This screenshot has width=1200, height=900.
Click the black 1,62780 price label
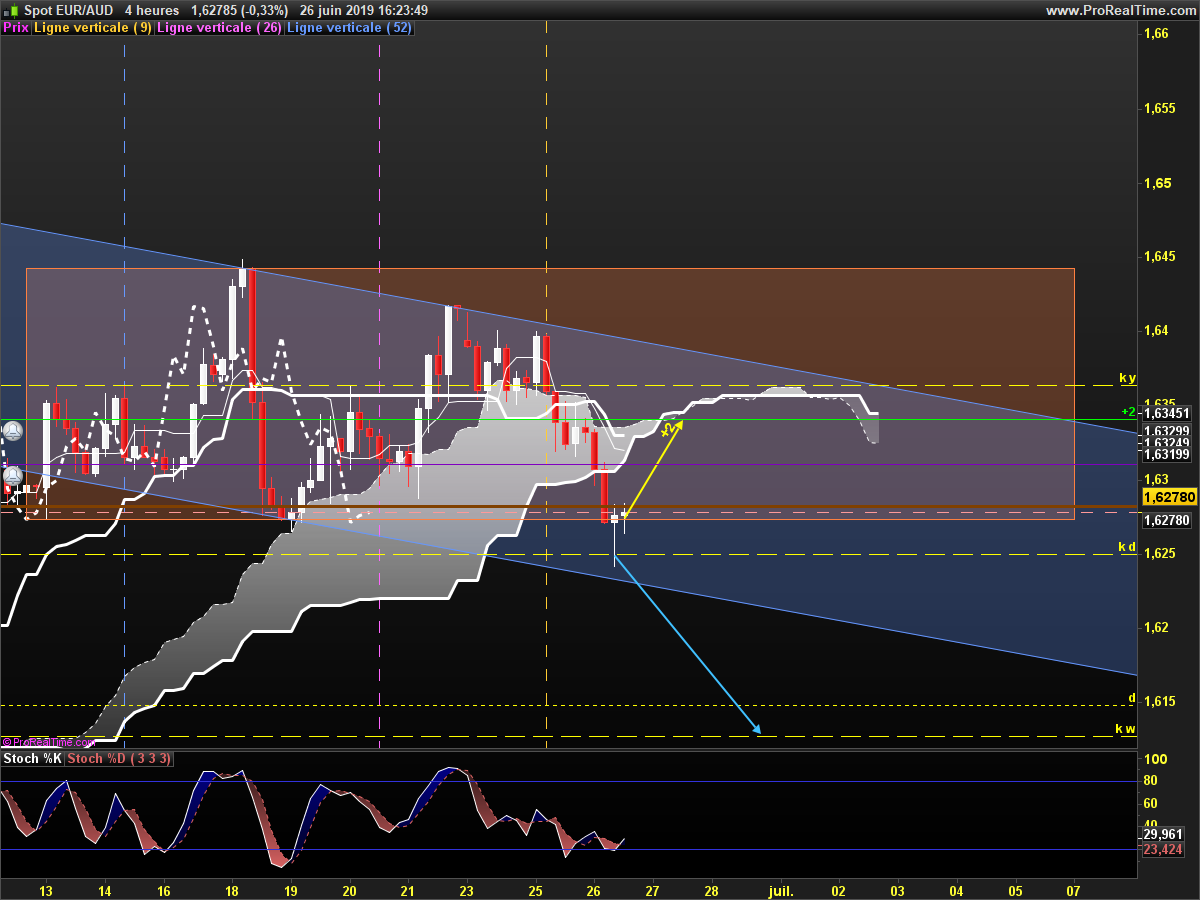pyautogui.click(x=1166, y=520)
